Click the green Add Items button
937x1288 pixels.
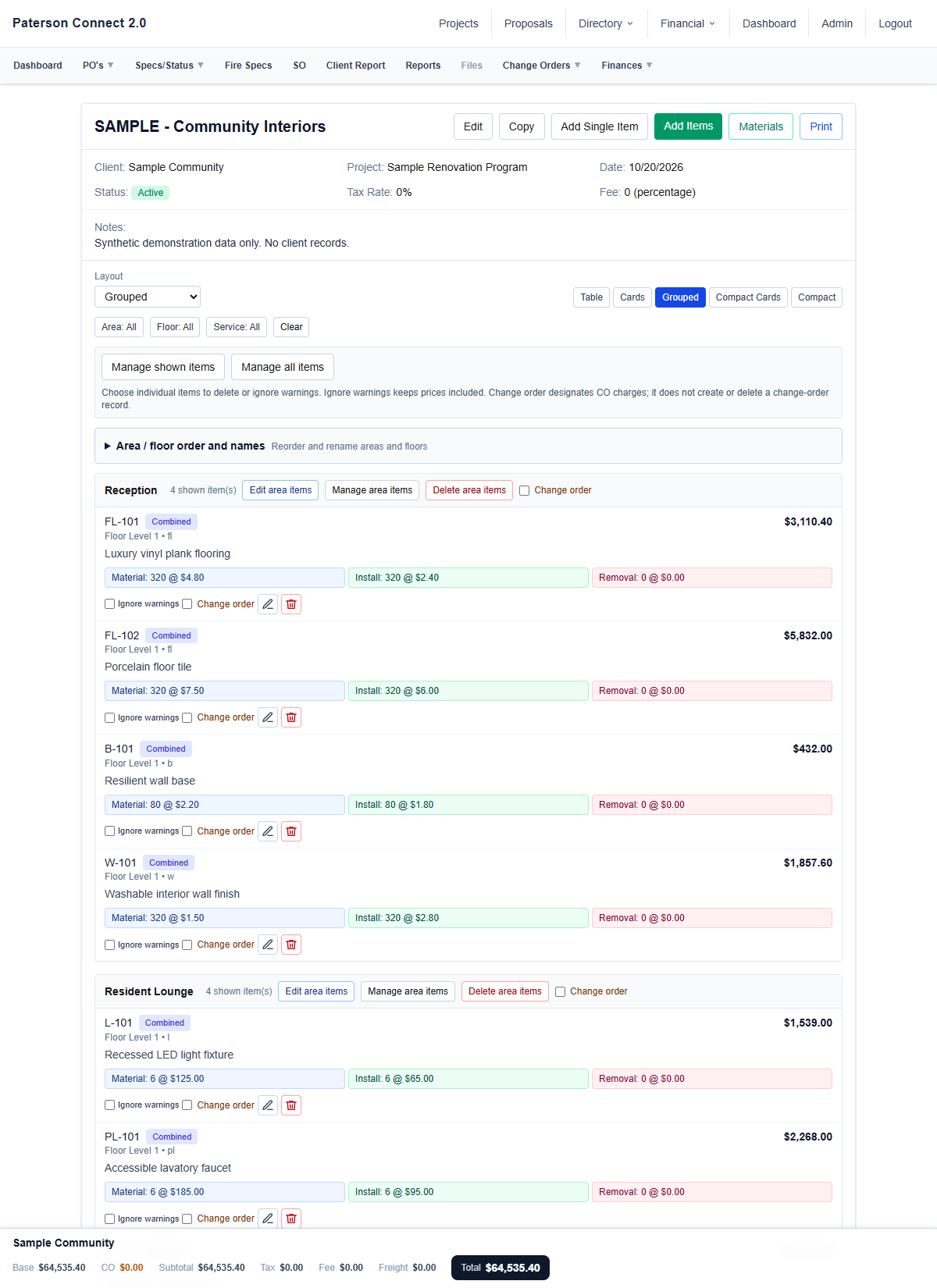pyautogui.click(x=688, y=126)
